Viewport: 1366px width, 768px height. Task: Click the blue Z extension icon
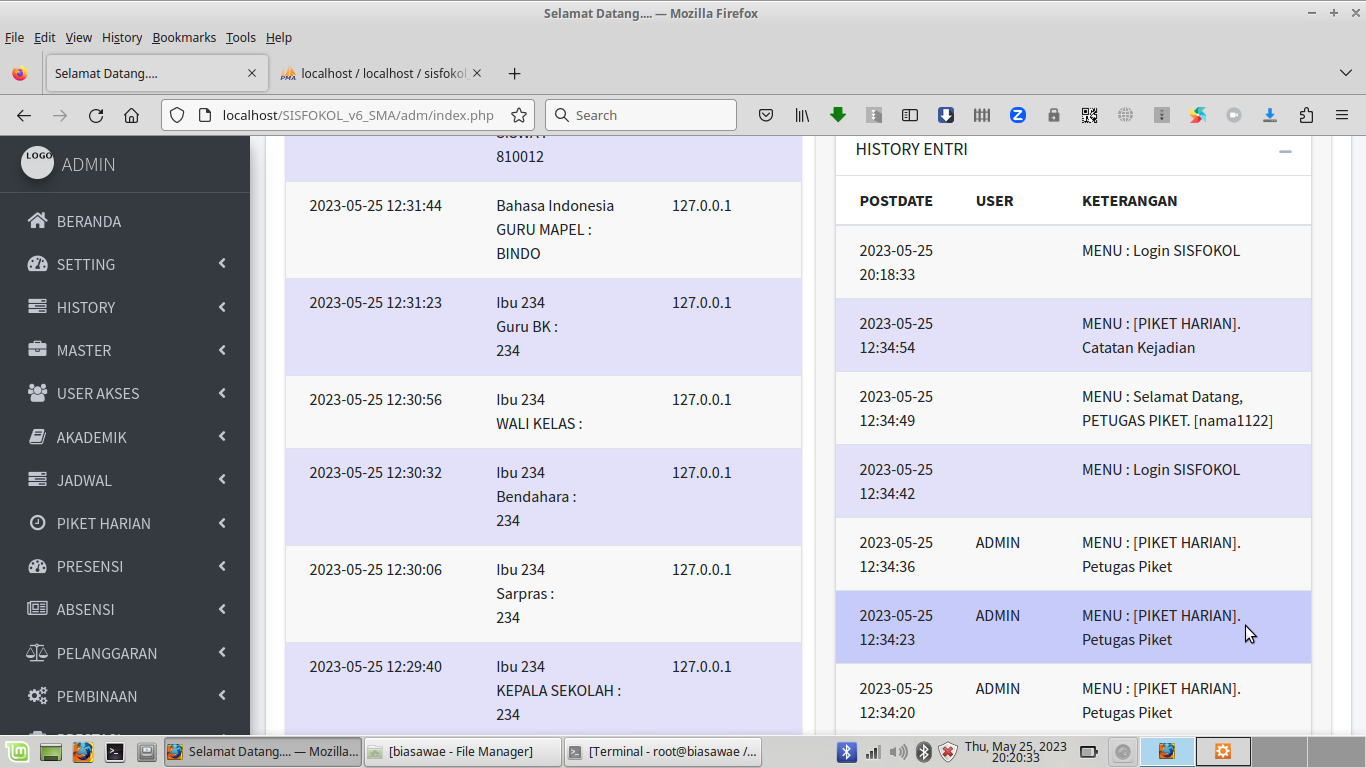coord(1018,115)
